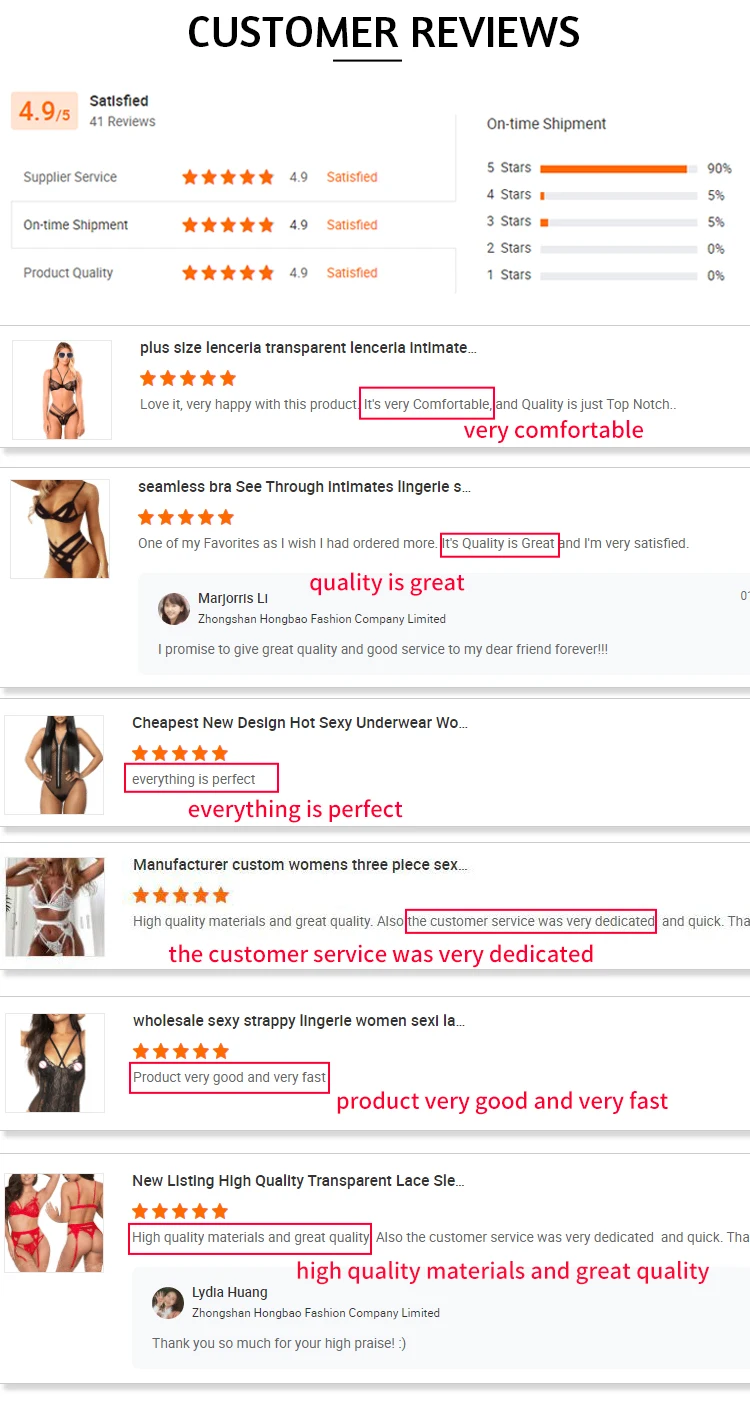
Task: Open plus size lenceria transparent product title
Action: click(308, 348)
